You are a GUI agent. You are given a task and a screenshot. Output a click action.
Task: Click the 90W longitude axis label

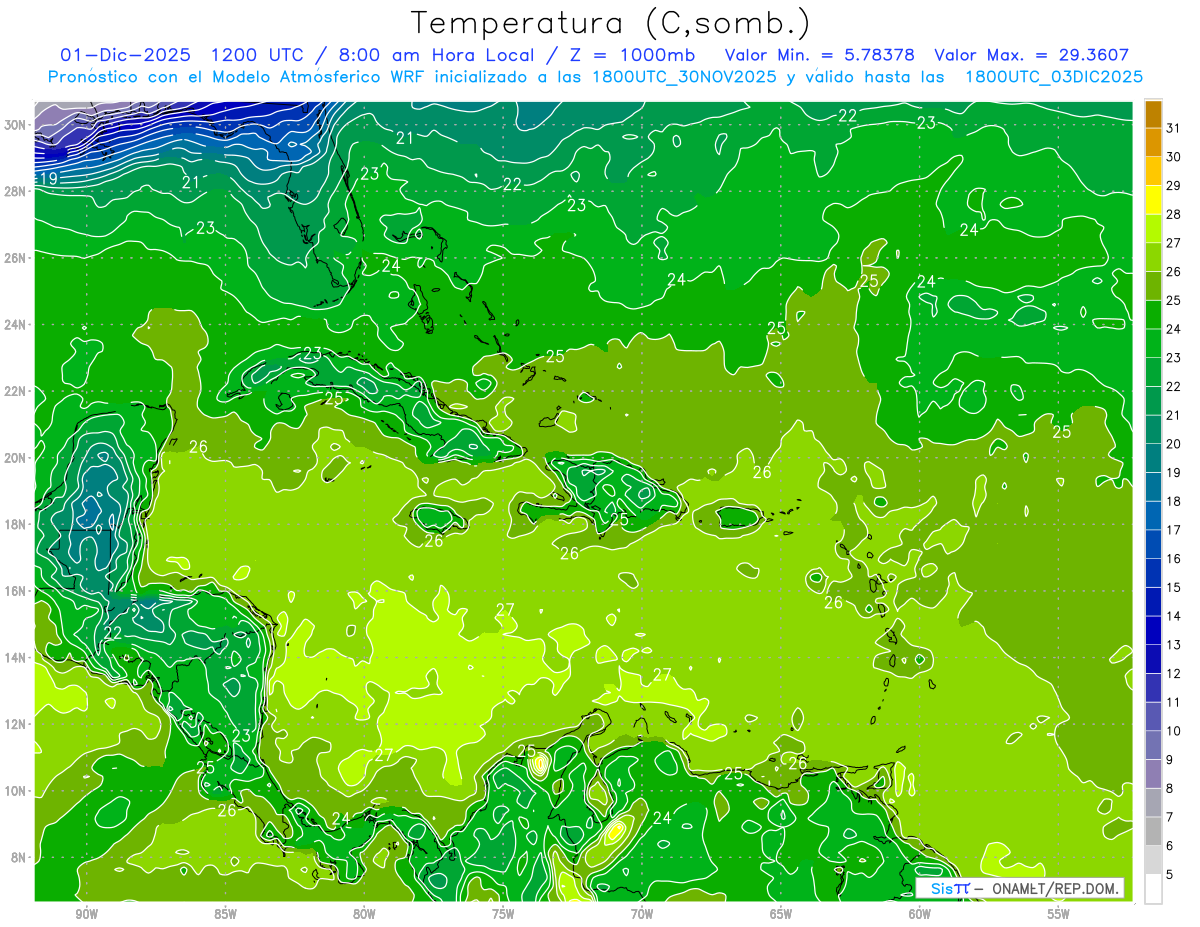click(x=86, y=914)
